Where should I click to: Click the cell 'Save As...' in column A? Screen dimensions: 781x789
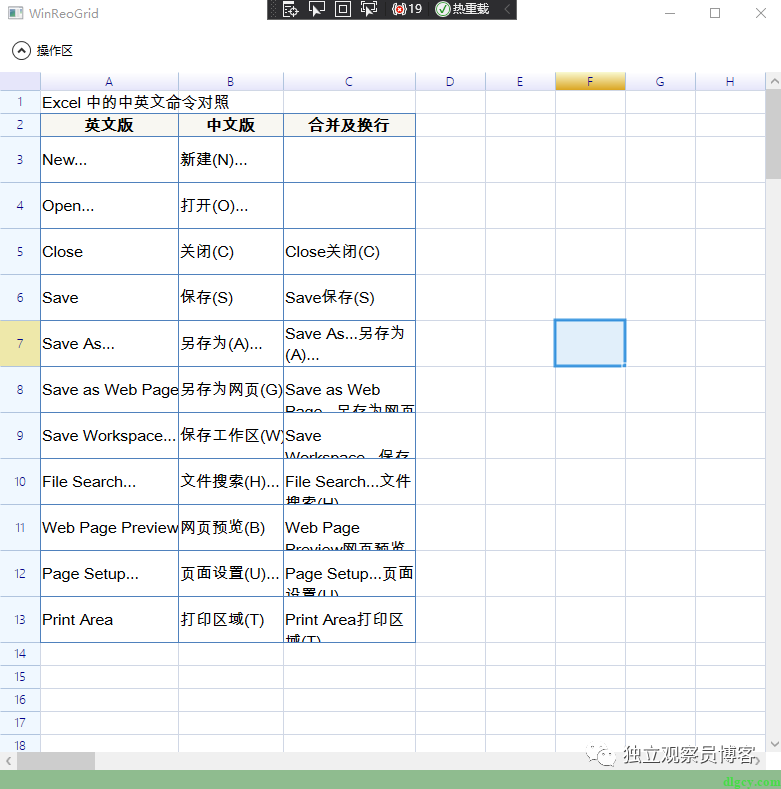click(x=109, y=344)
